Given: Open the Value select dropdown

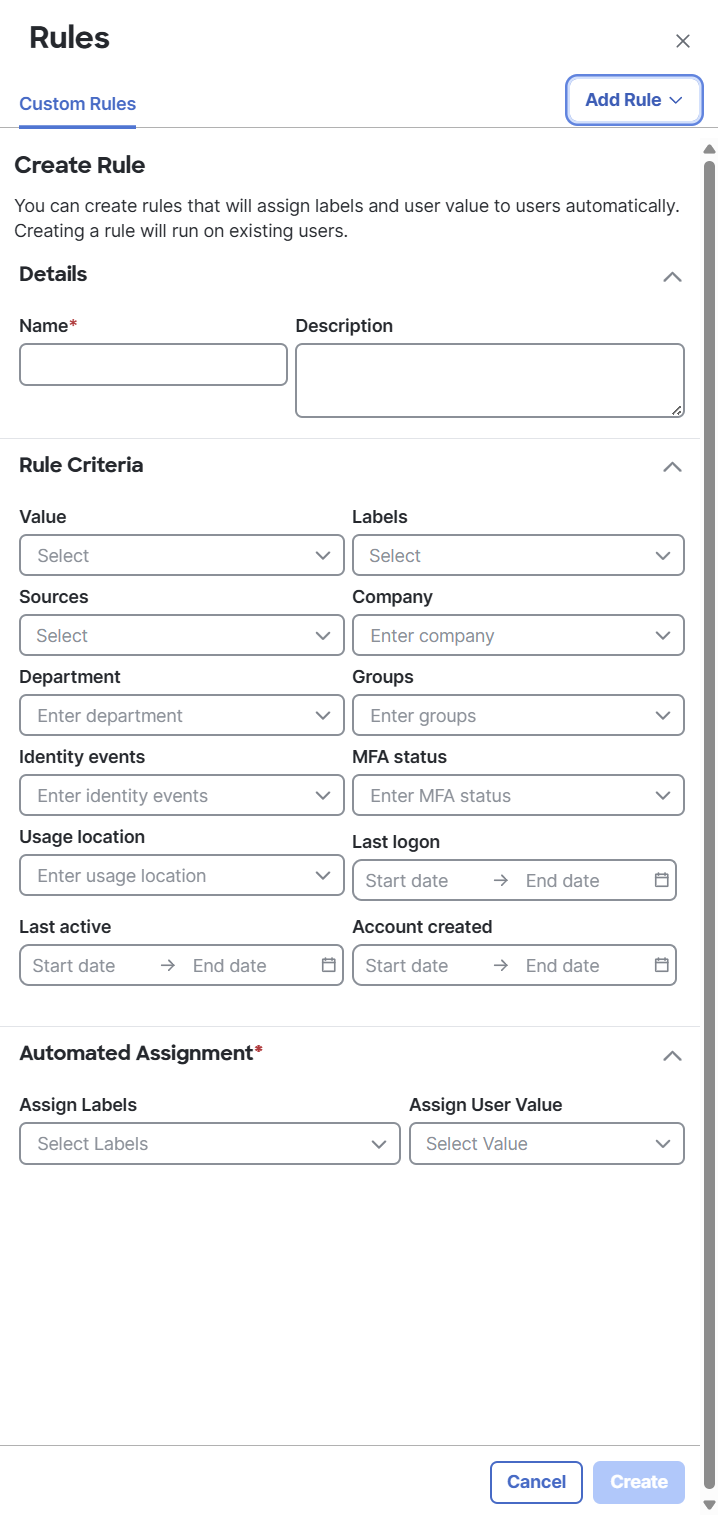Looking at the screenshot, I should tap(181, 555).
